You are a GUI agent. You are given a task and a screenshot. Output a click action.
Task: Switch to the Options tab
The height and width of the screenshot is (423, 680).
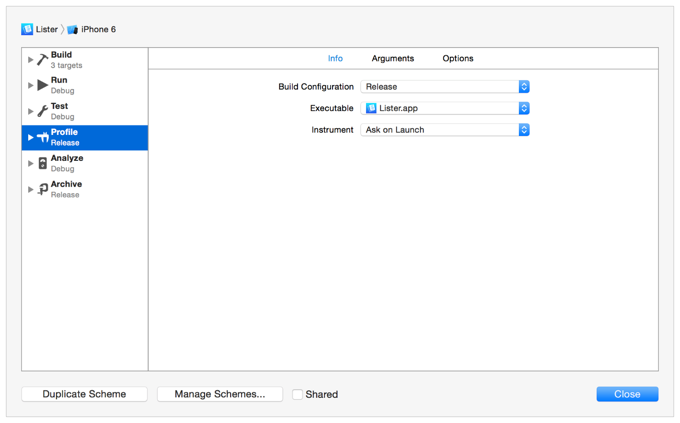[x=458, y=58]
